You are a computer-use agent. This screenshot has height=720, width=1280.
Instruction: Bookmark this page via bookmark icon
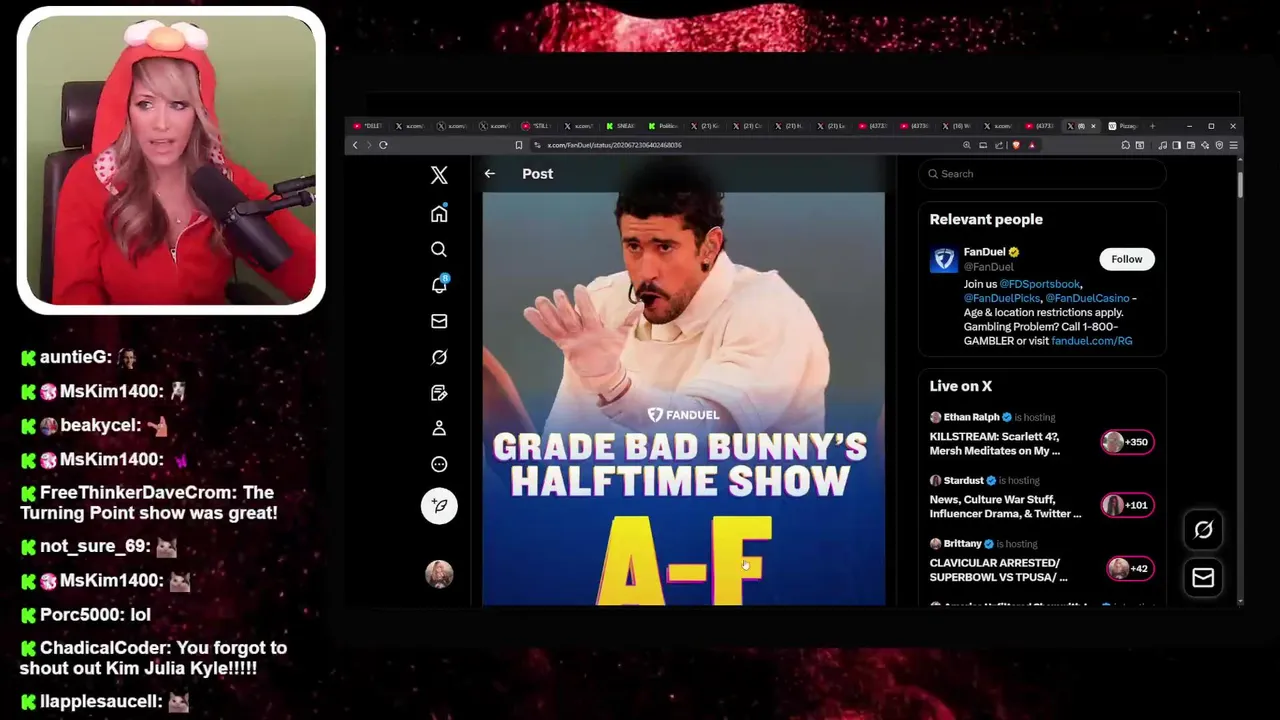click(x=518, y=145)
